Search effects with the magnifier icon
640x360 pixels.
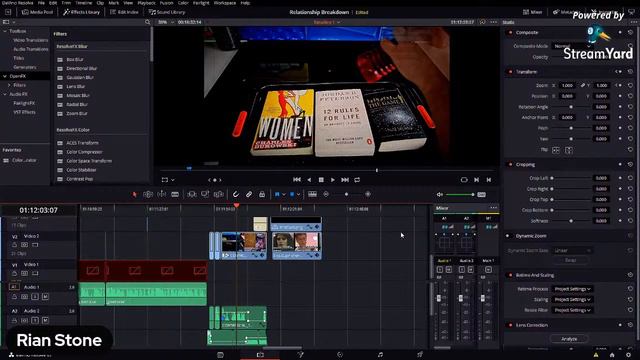[x=148, y=22]
